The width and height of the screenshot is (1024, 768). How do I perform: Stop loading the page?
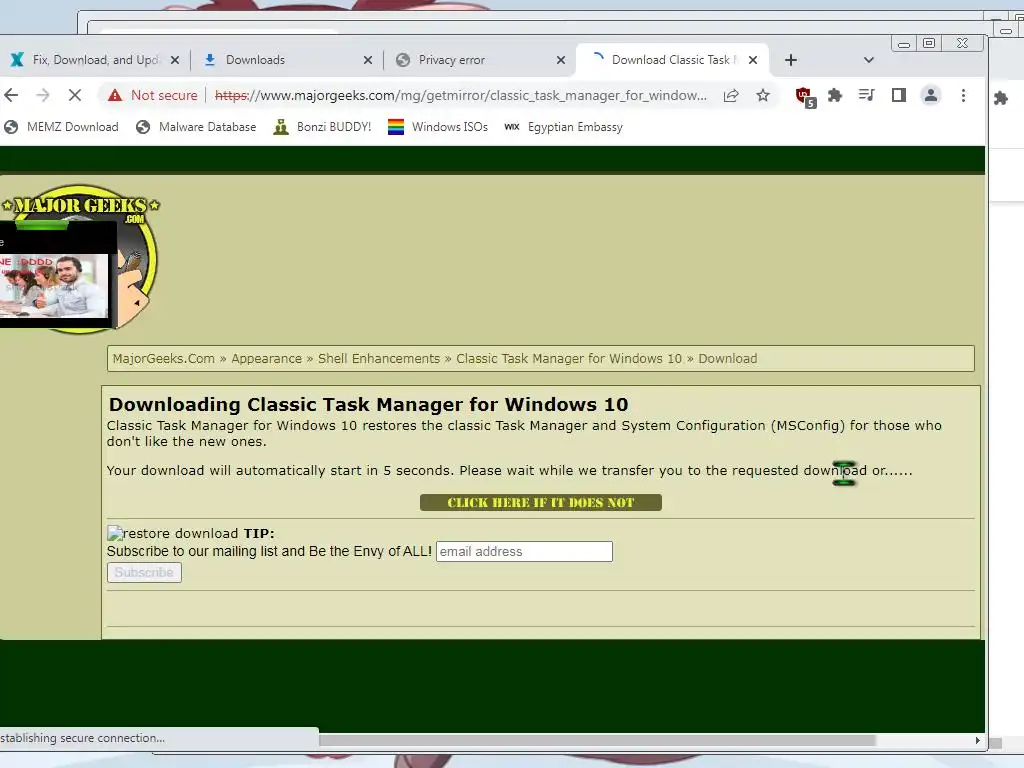pos(74,95)
